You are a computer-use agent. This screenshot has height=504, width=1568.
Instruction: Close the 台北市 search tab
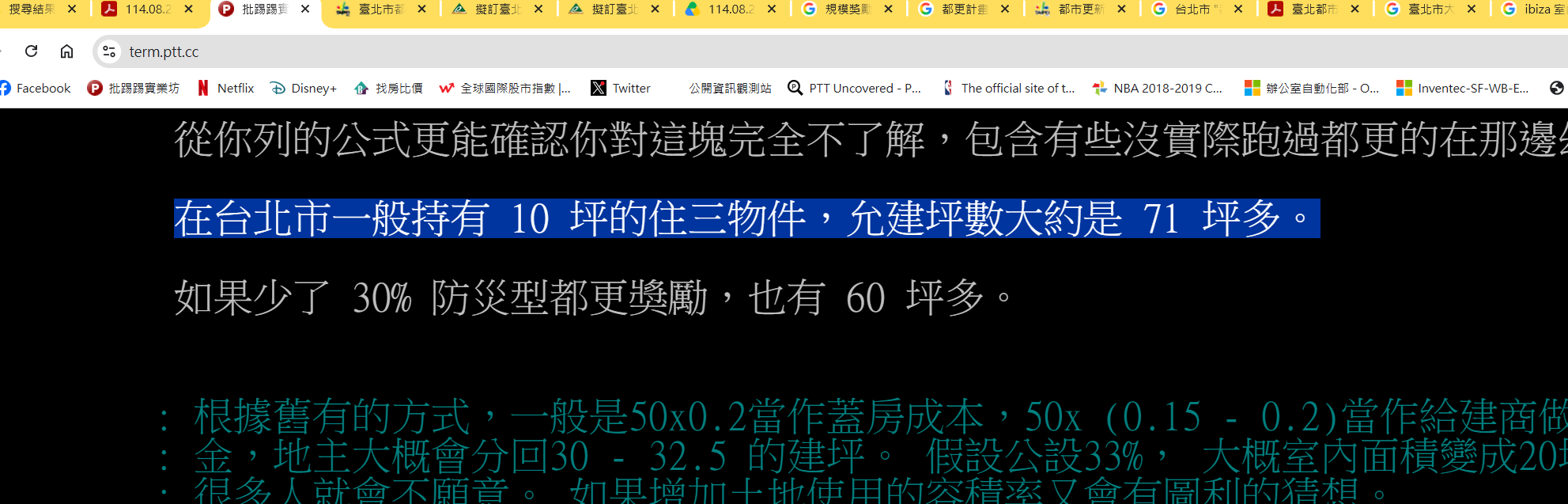click(x=1238, y=9)
